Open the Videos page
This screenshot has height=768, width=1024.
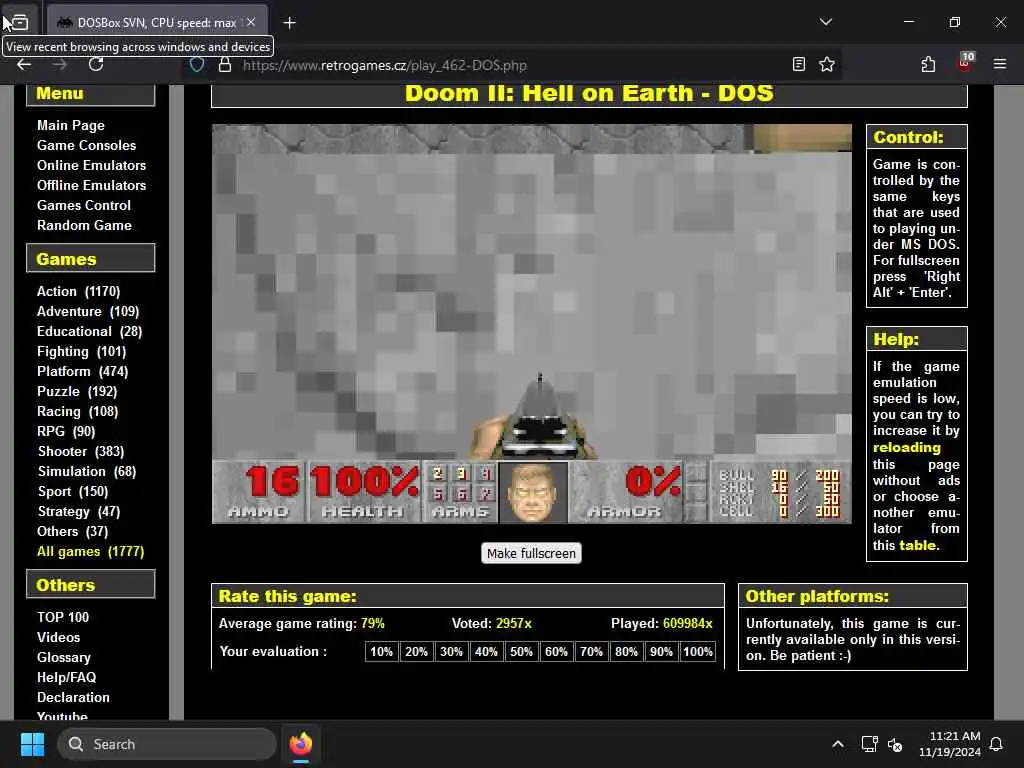pyautogui.click(x=58, y=637)
